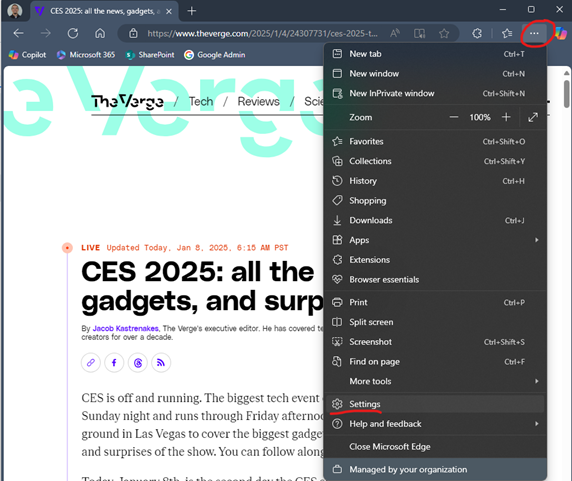The width and height of the screenshot is (572, 481).
Task: Choose Close Microsoft Edge
Action: [x=435, y=447]
